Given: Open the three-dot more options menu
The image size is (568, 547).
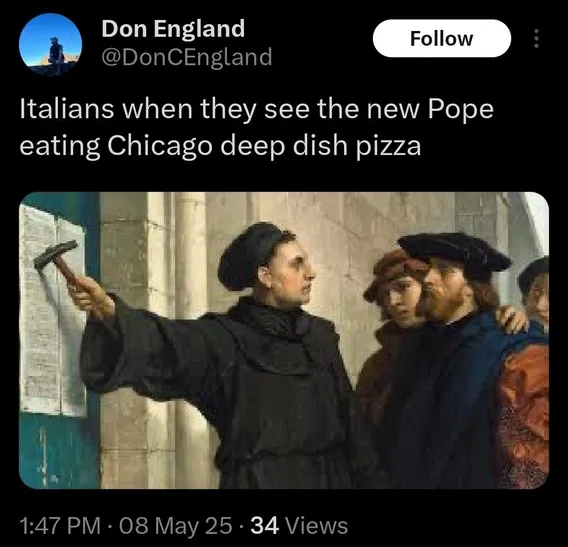Looking at the screenshot, I should pyautogui.click(x=536, y=38).
